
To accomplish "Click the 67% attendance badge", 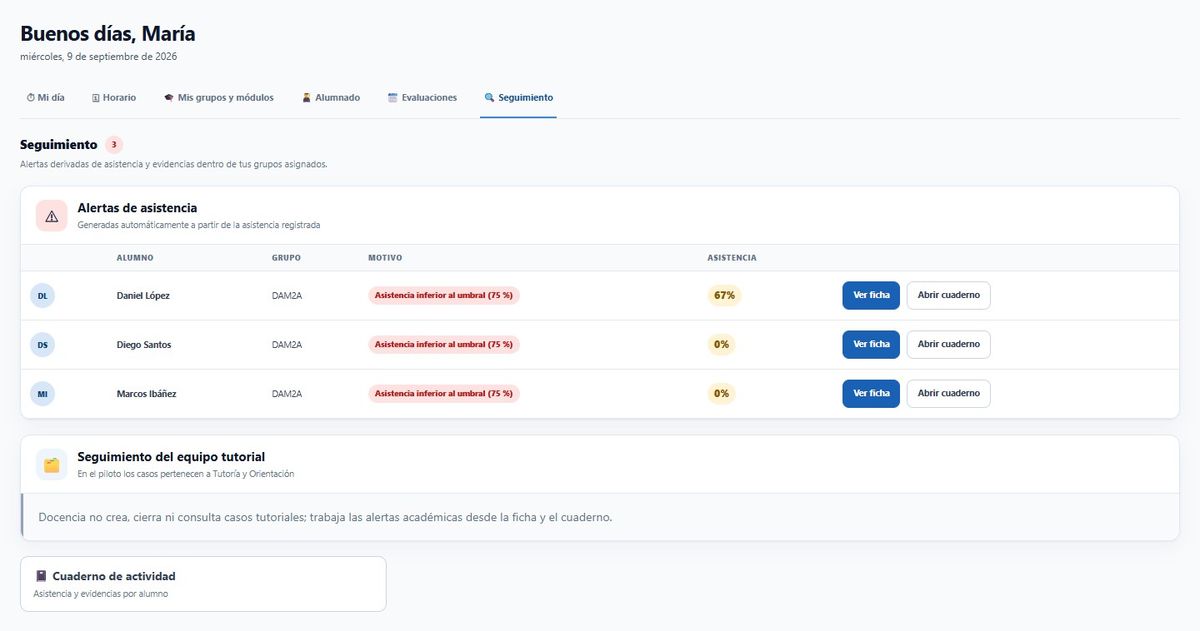I will (x=724, y=296).
